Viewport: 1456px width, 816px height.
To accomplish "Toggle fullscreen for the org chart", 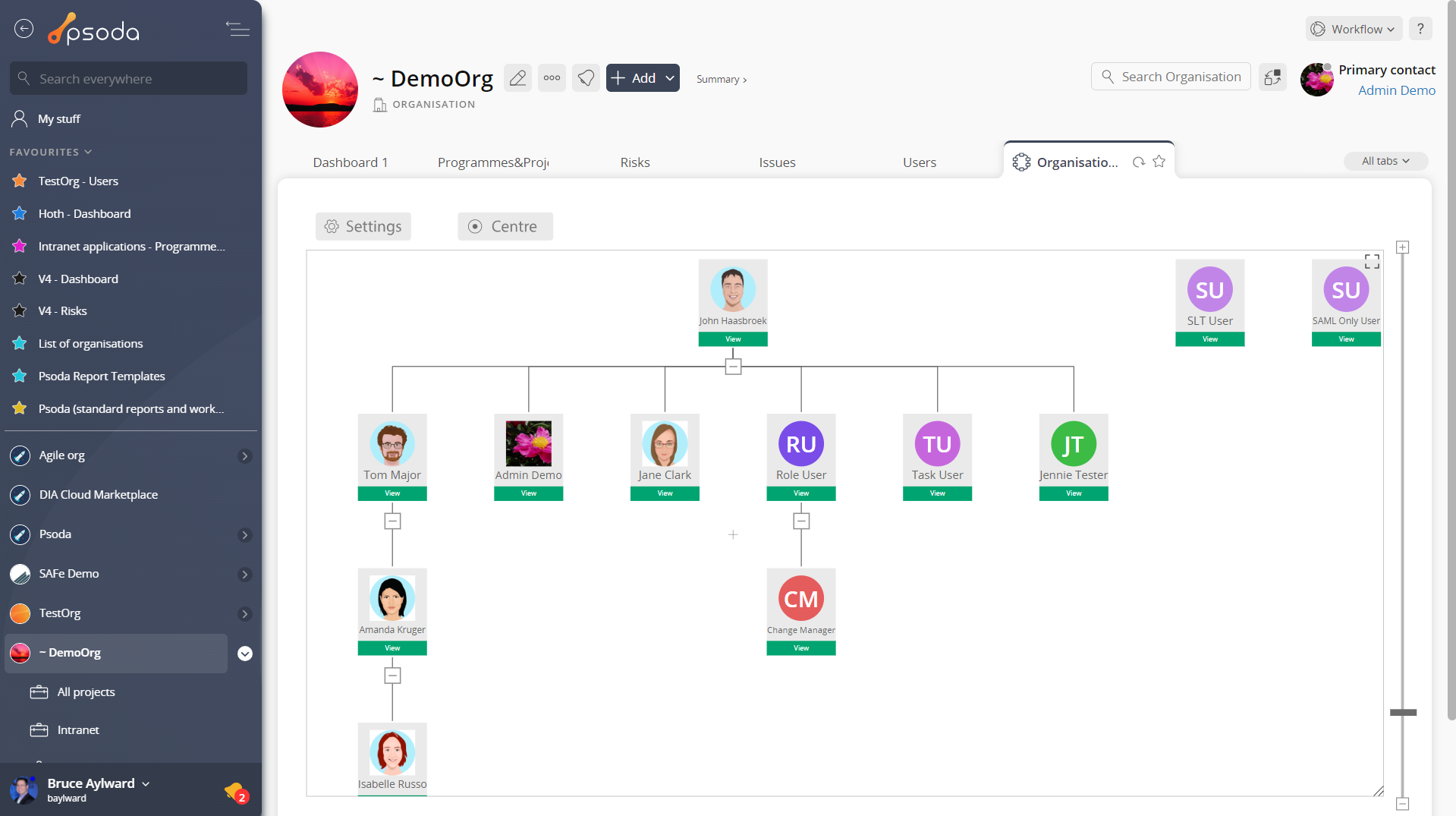I will tap(1372, 262).
